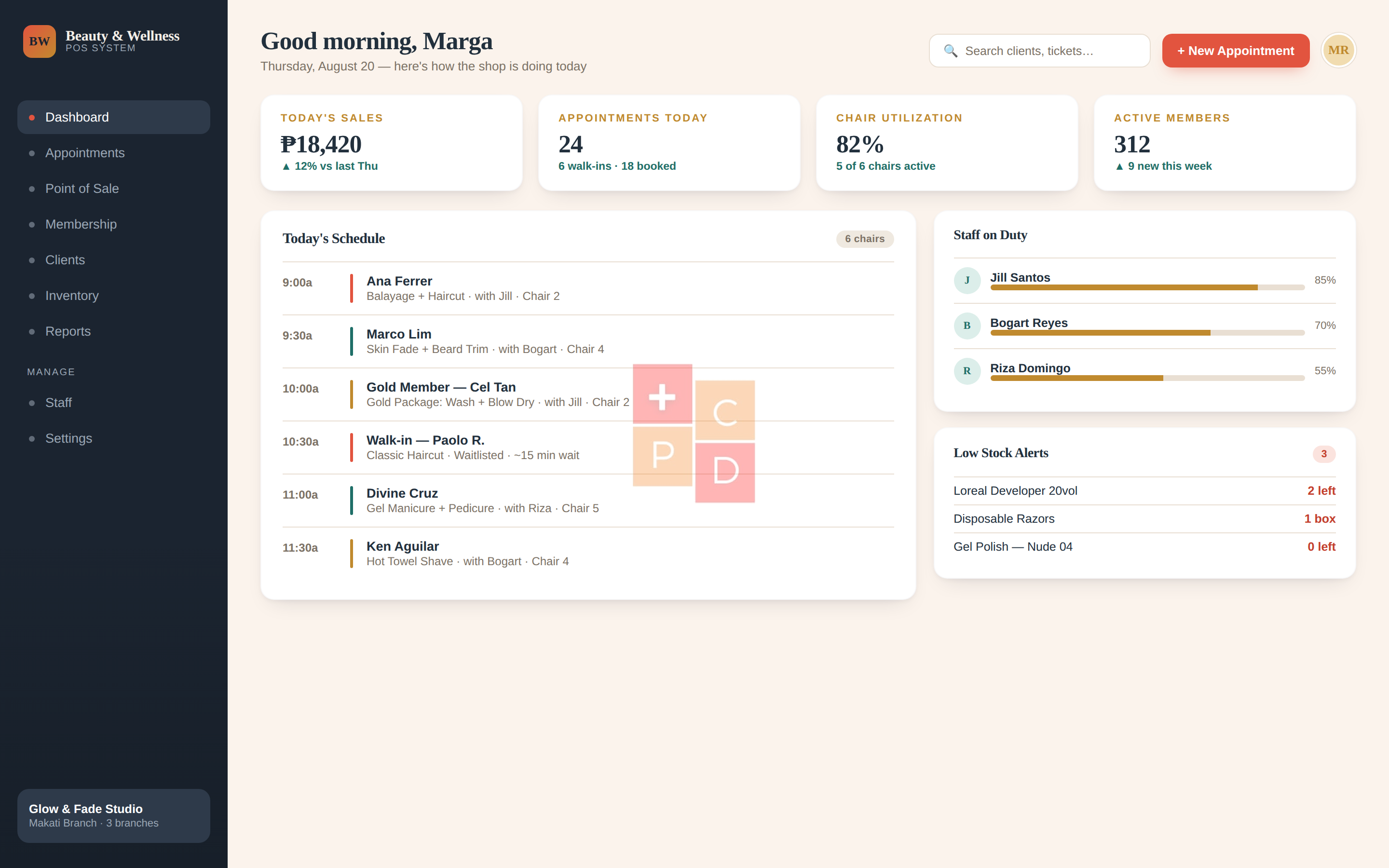Click Bogart Reyes' 70% progress bar
Screen dimensions: 1389x868
[x=1147, y=333]
